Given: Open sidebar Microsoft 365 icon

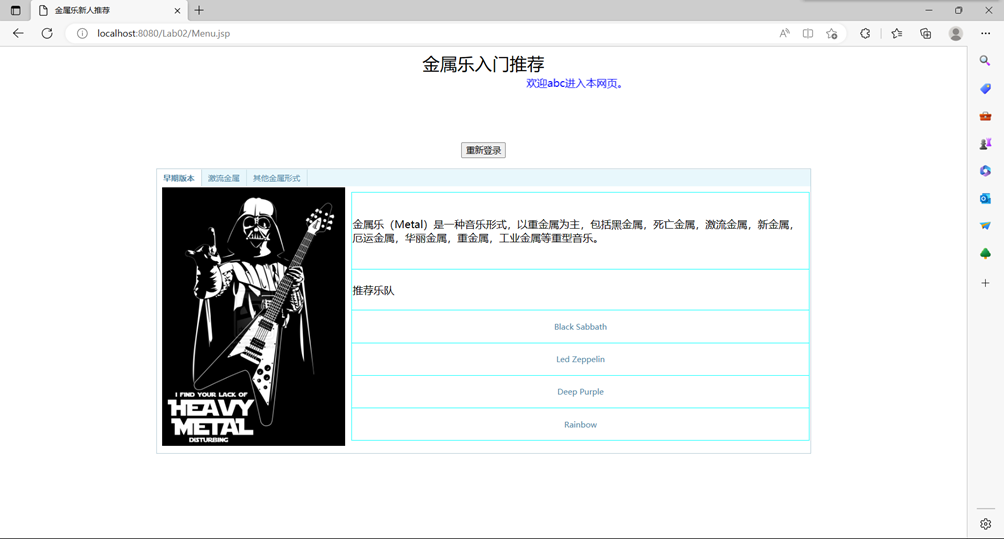Looking at the screenshot, I should [985, 171].
